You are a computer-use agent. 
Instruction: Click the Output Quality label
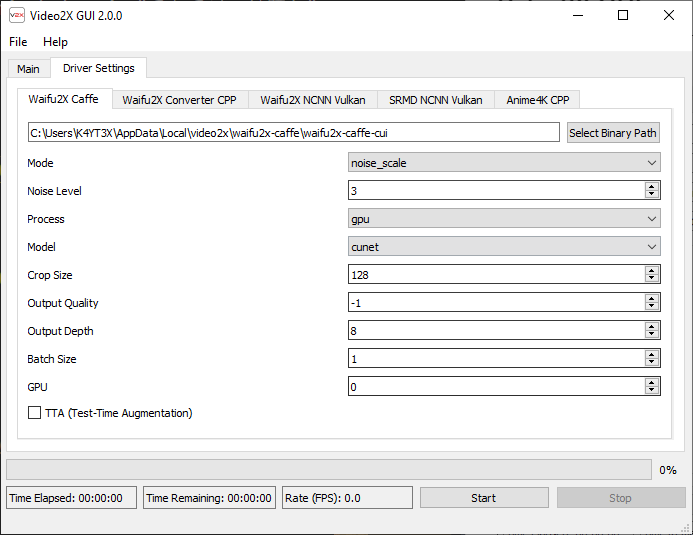(x=63, y=303)
